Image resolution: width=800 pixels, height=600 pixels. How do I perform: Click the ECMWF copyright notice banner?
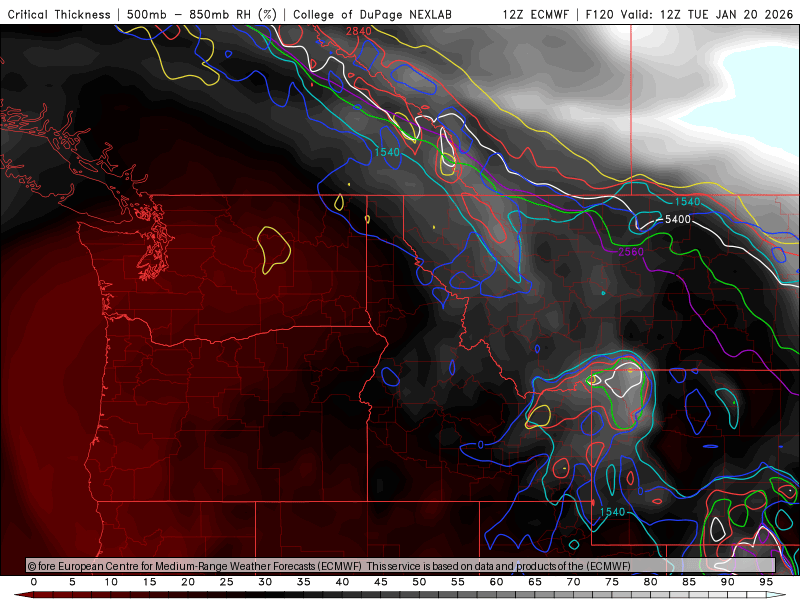point(401,566)
